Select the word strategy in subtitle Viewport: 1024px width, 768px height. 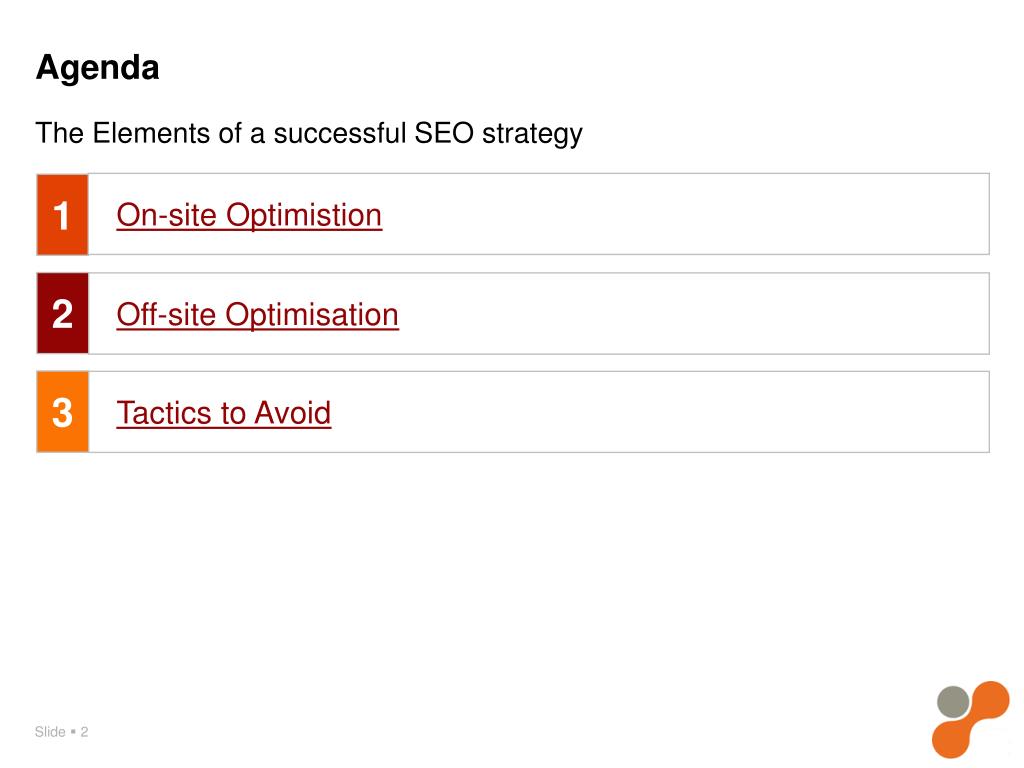532,135
